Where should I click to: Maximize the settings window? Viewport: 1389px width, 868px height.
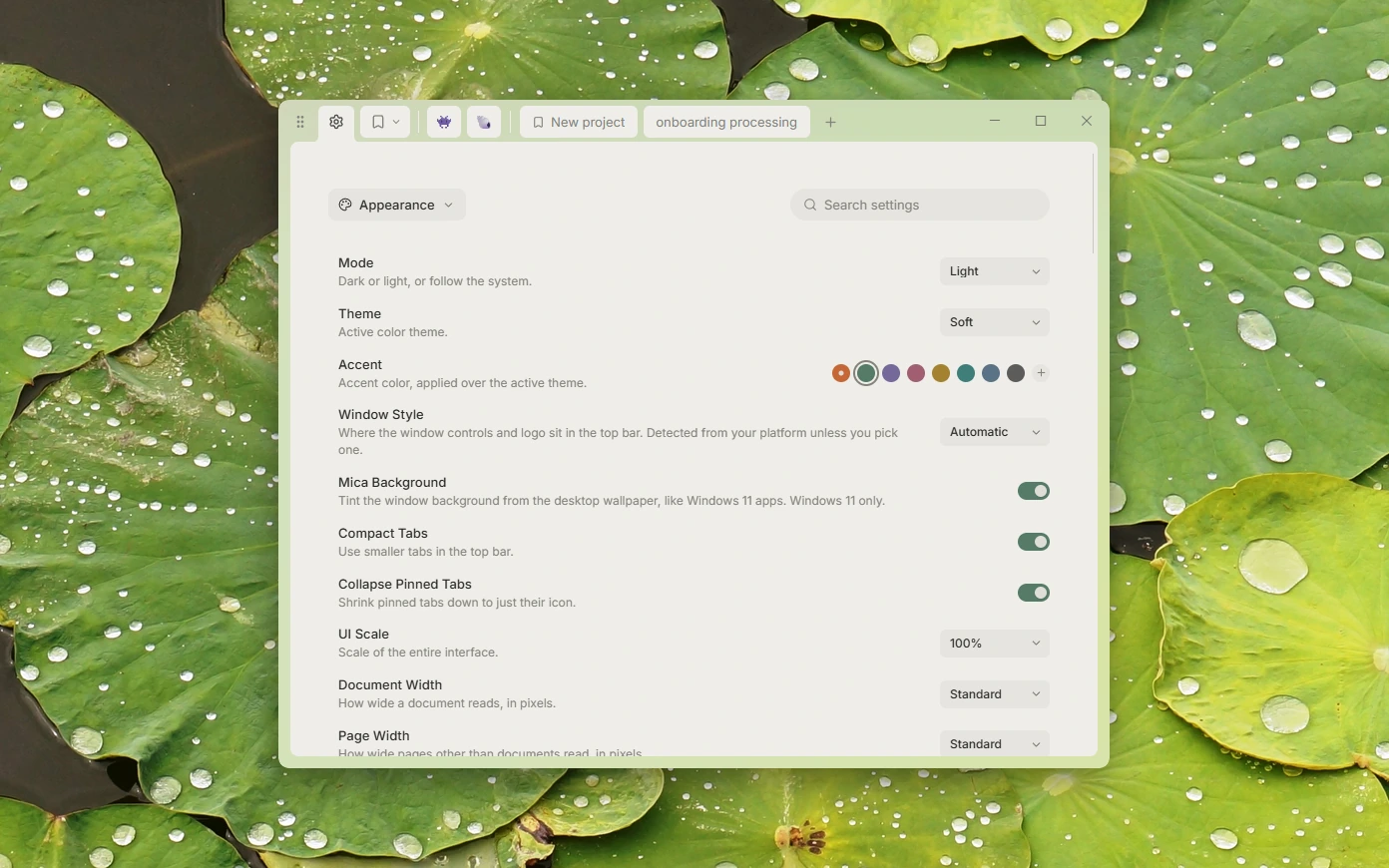(x=1041, y=121)
